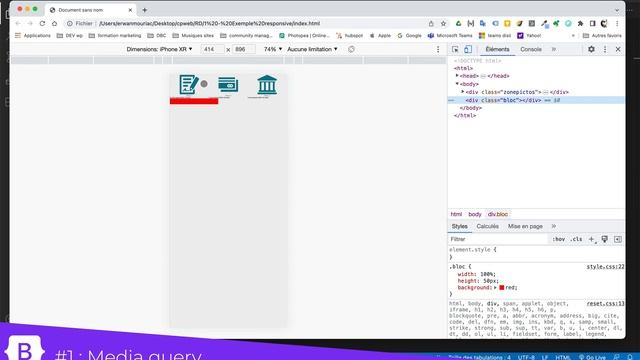Go forward in browser history

[x=30, y=23]
